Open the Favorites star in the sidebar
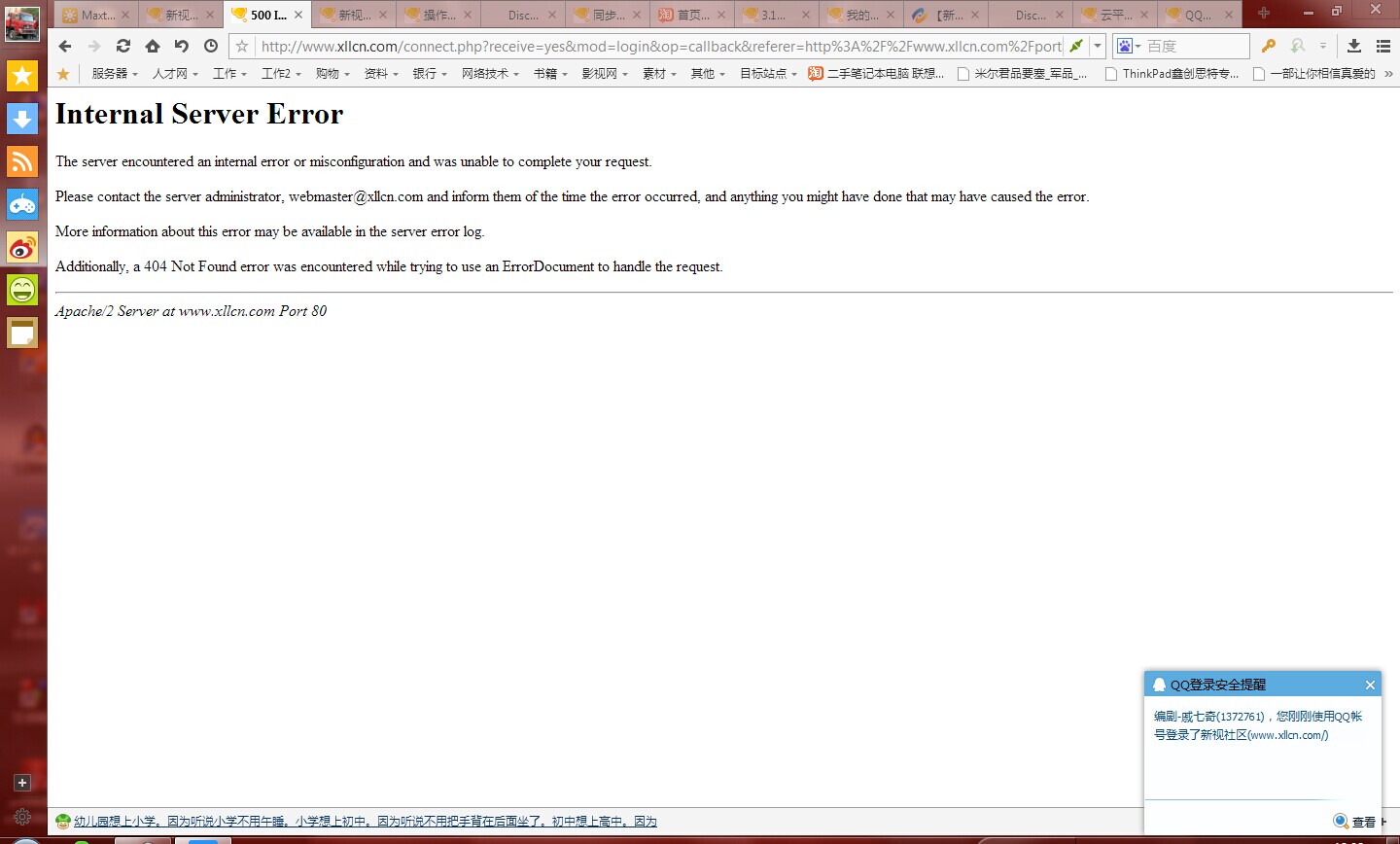The image size is (1400, 844). [x=22, y=76]
